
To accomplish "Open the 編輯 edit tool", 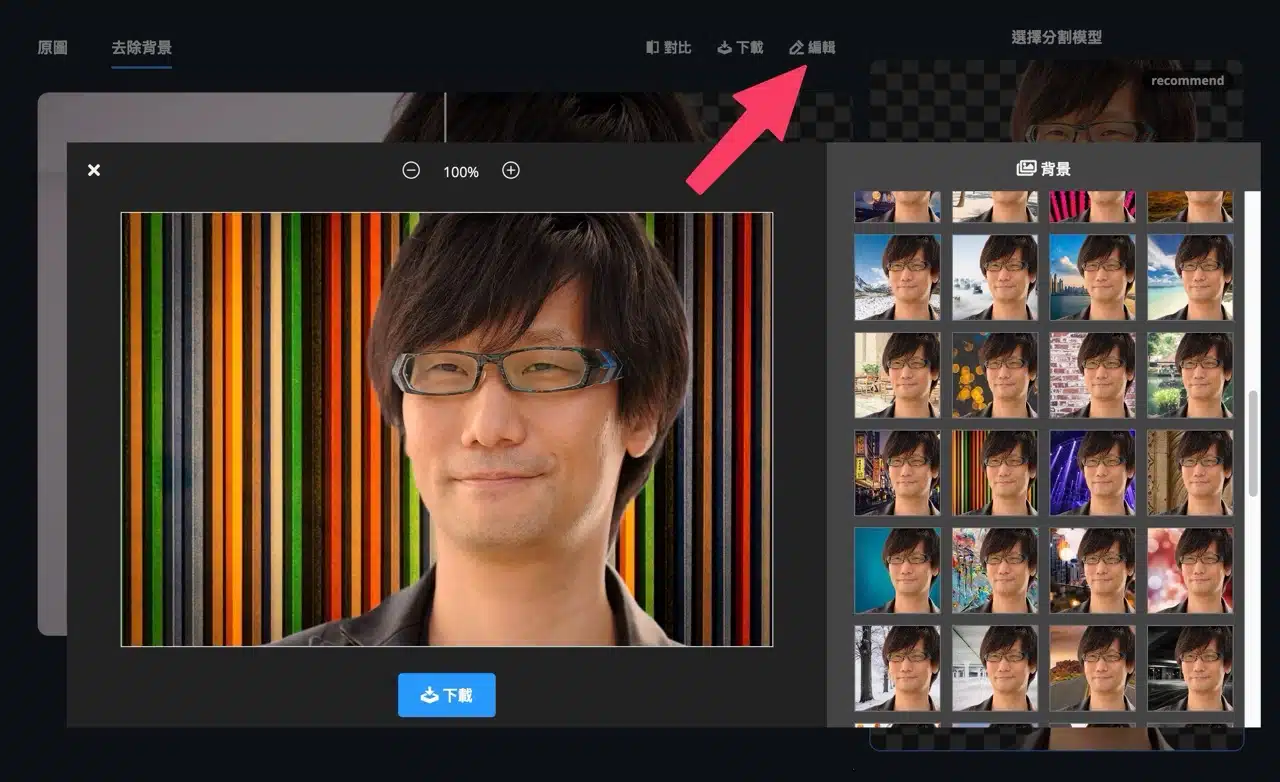I will point(811,47).
